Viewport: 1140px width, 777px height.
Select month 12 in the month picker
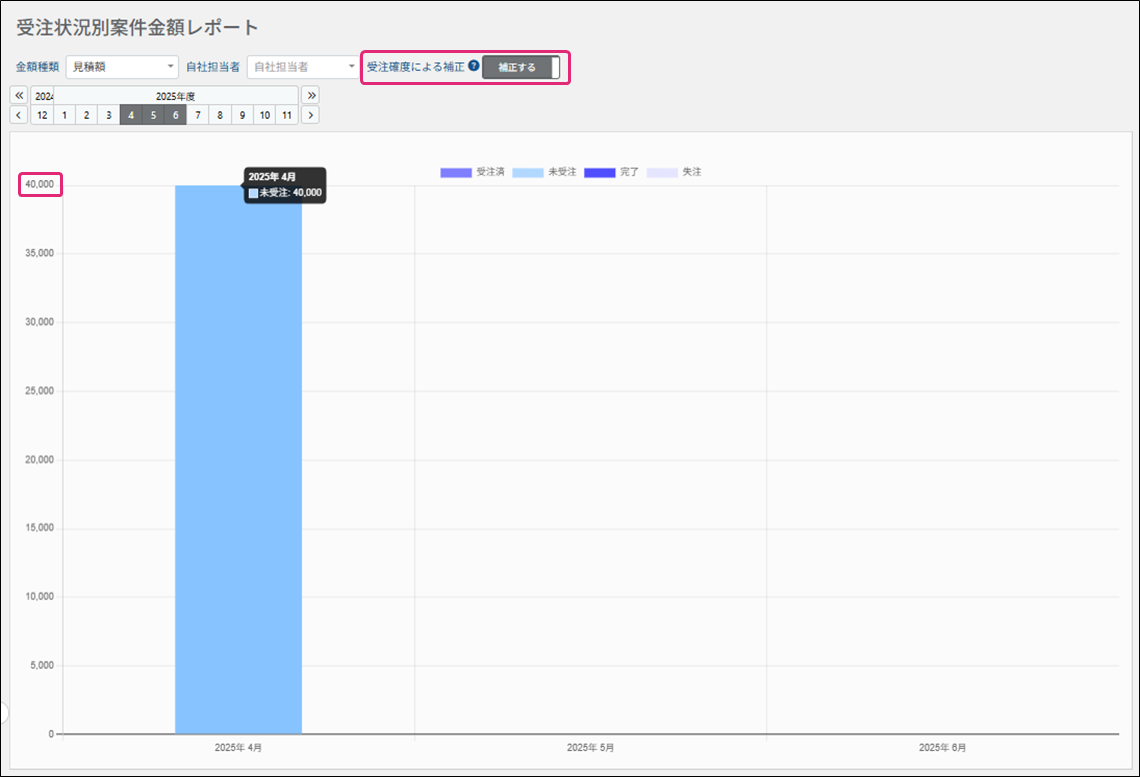[x=42, y=115]
